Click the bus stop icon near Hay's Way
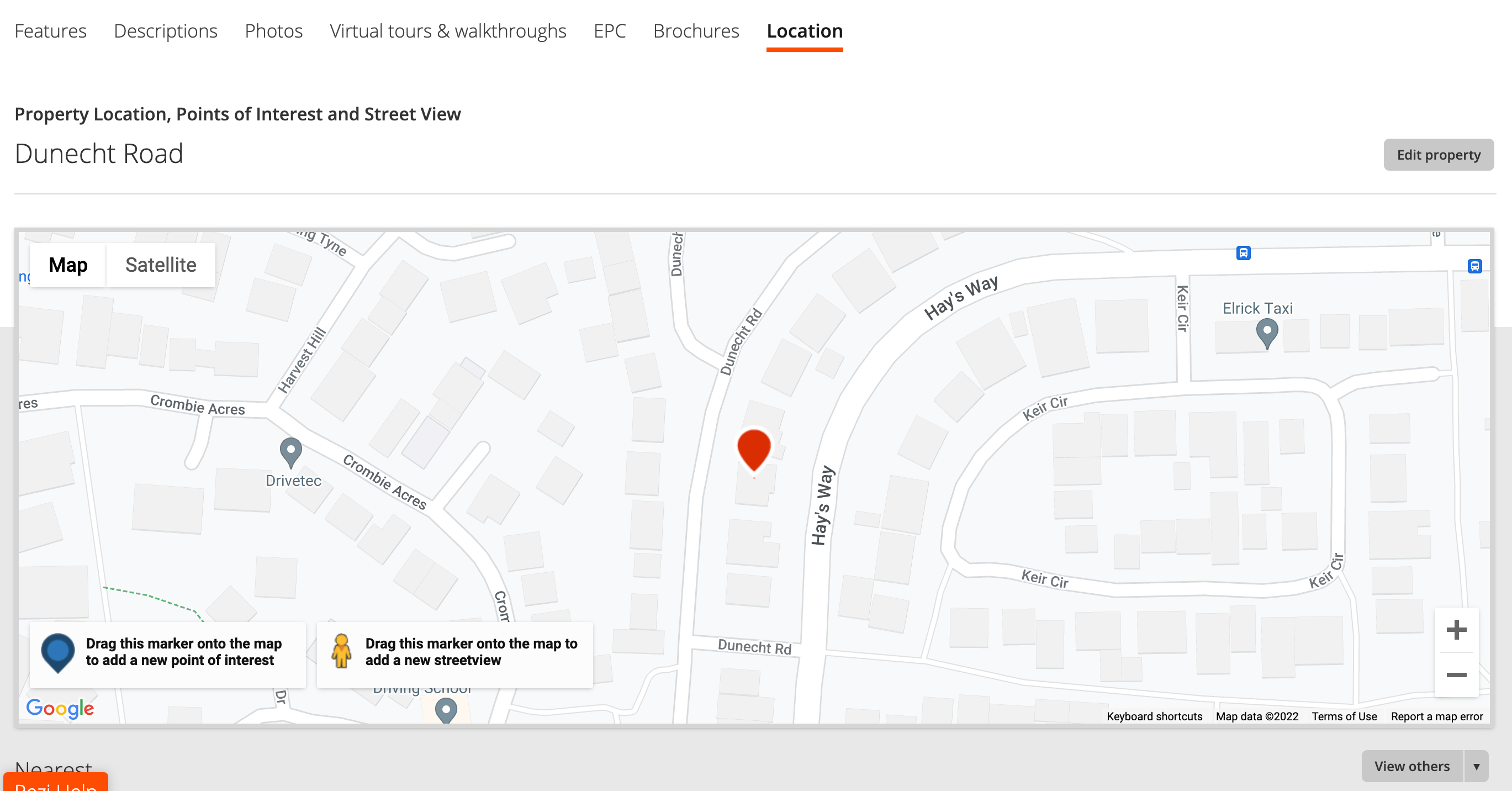Screen dimensions: 1512x791 click(1243, 253)
